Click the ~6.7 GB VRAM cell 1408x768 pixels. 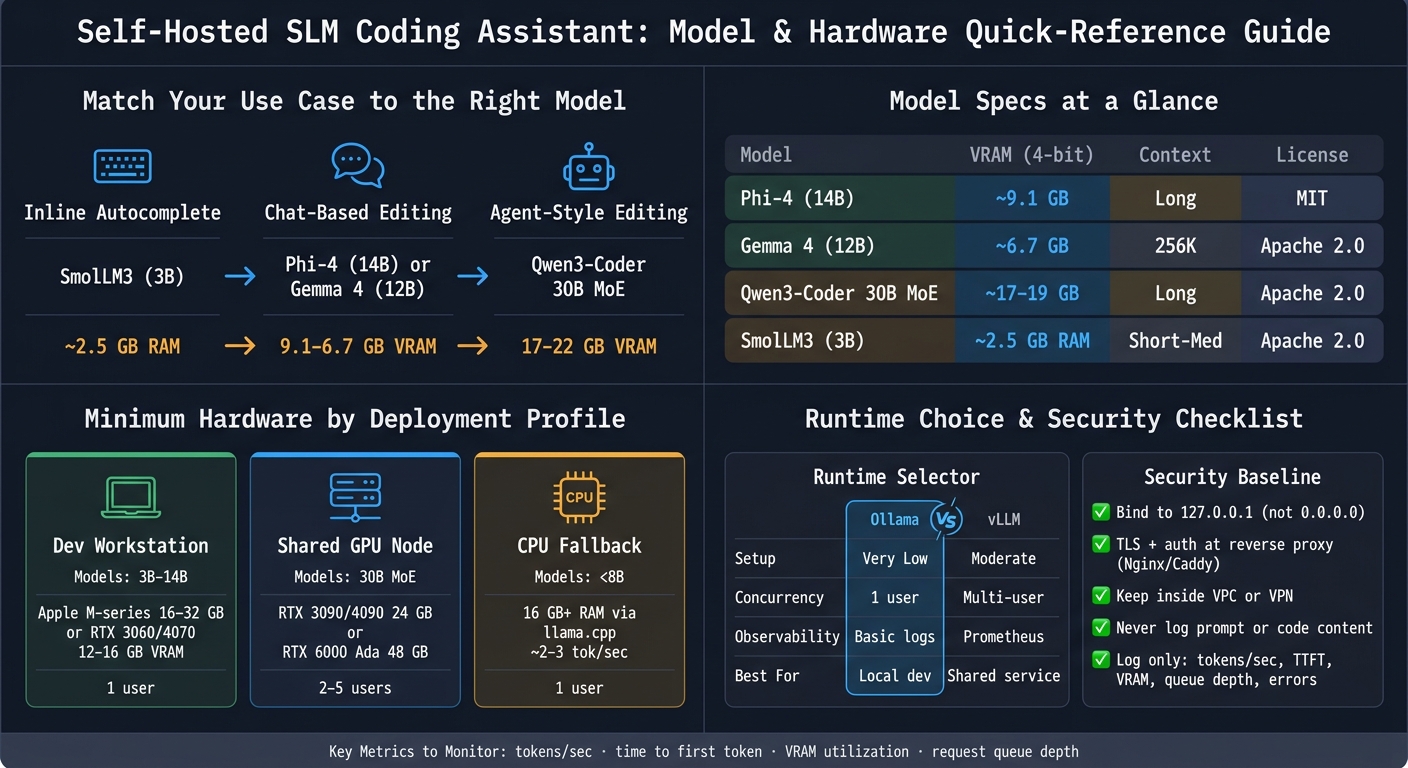pos(1032,245)
